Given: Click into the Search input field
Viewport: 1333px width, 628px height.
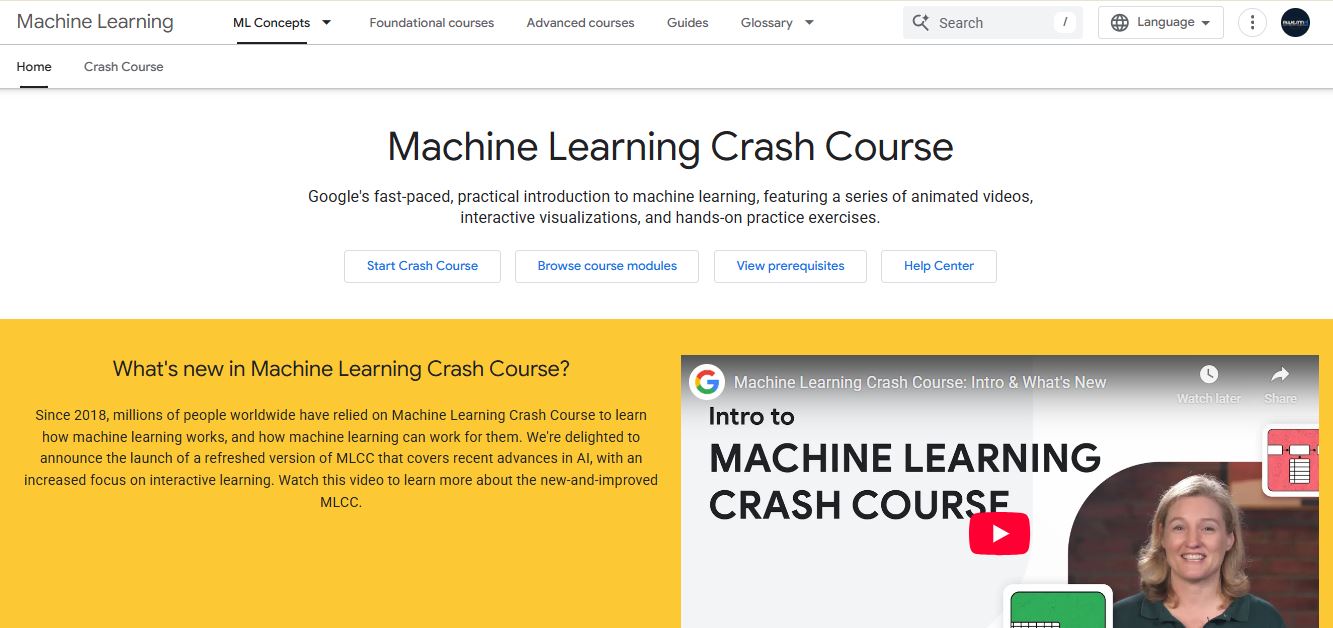Looking at the screenshot, I should pyautogui.click(x=990, y=22).
